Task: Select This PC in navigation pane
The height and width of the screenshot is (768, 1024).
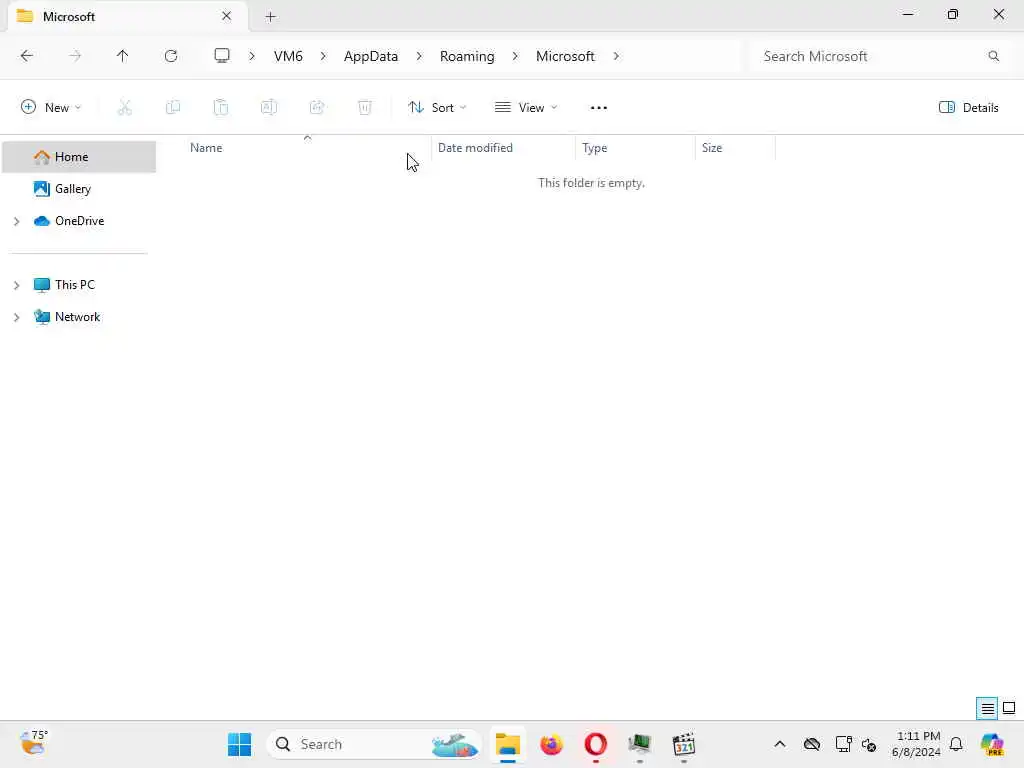Action: click(x=74, y=285)
